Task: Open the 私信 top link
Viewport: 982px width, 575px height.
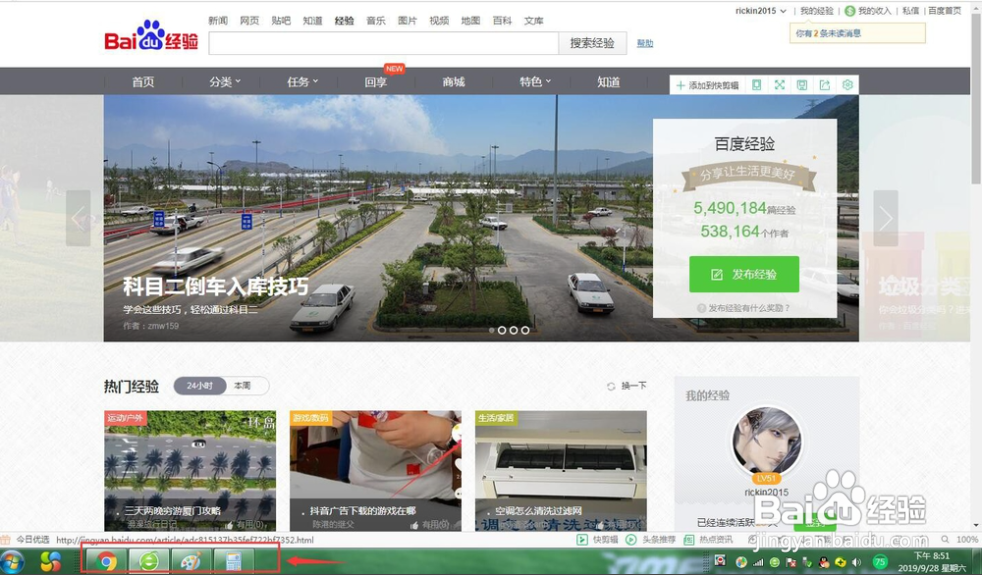Action: click(x=911, y=11)
